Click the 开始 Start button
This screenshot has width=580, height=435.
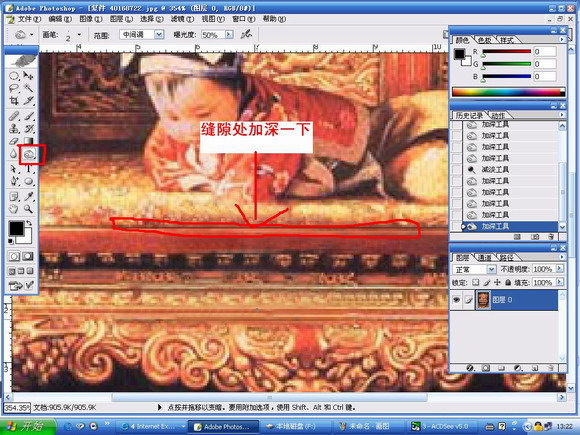[28, 426]
